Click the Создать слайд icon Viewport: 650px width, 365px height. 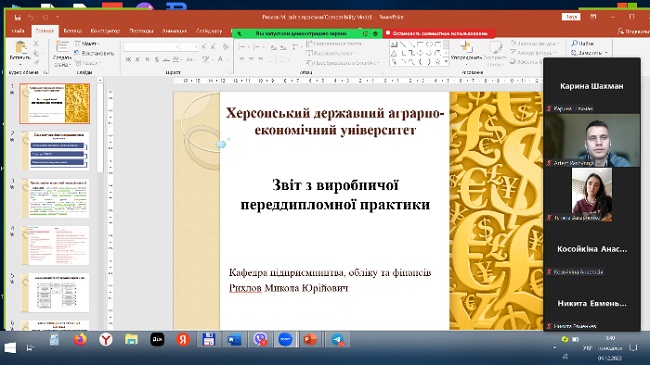pyautogui.click(x=62, y=47)
